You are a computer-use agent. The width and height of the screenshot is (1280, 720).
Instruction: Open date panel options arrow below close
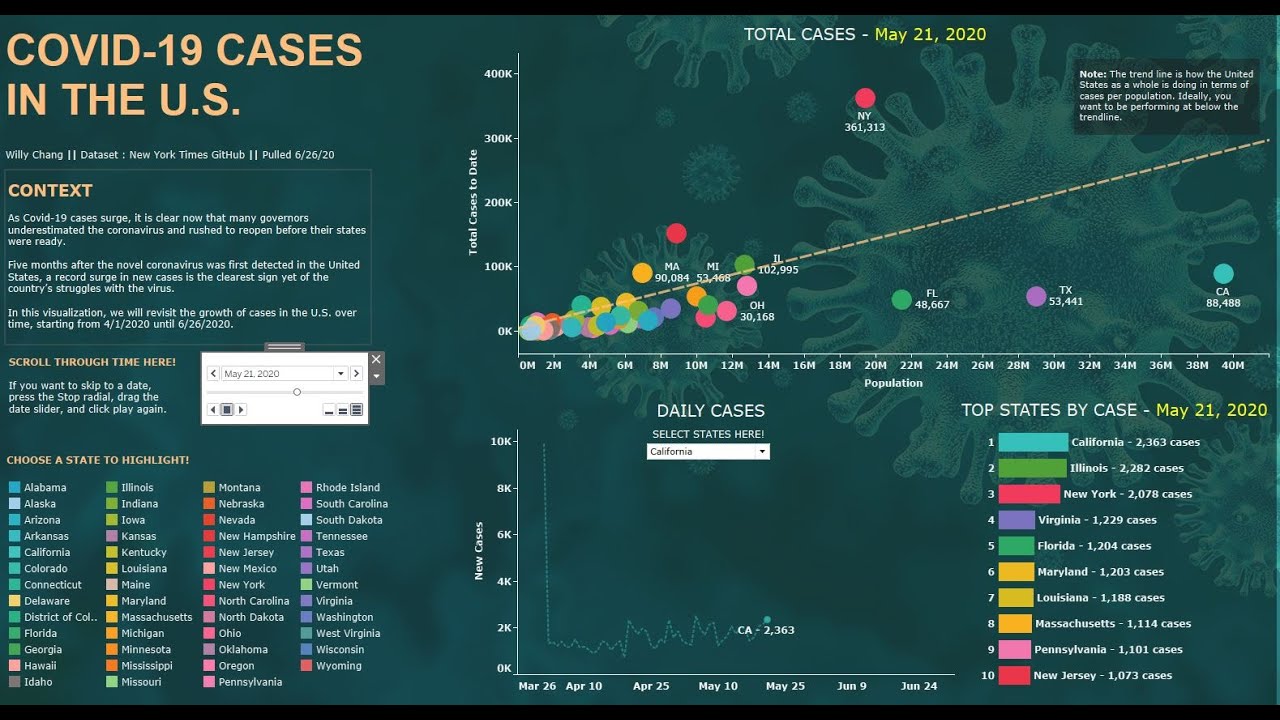376,376
